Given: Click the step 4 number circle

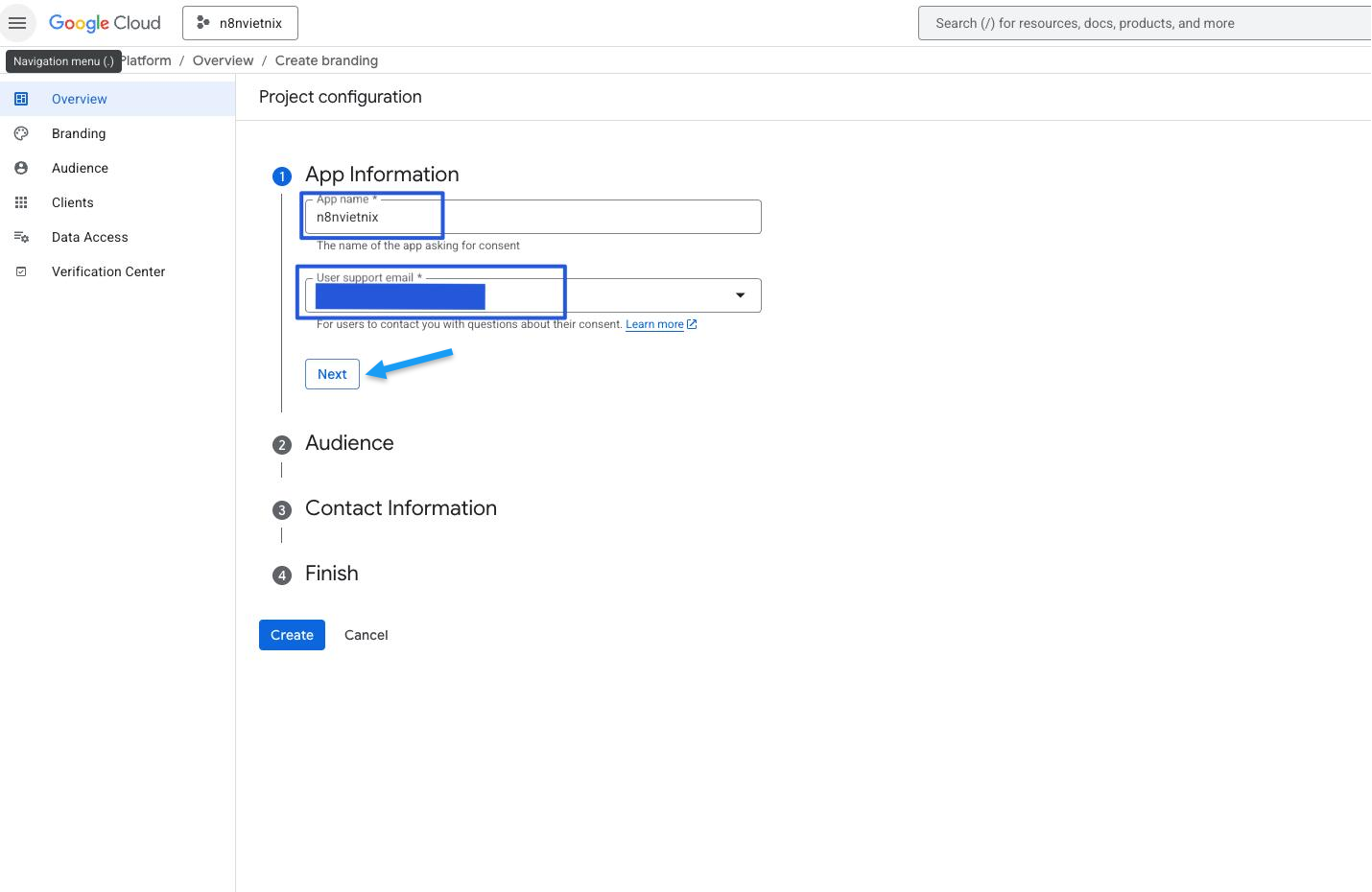Looking at the screenshot, I should [282, 575].
